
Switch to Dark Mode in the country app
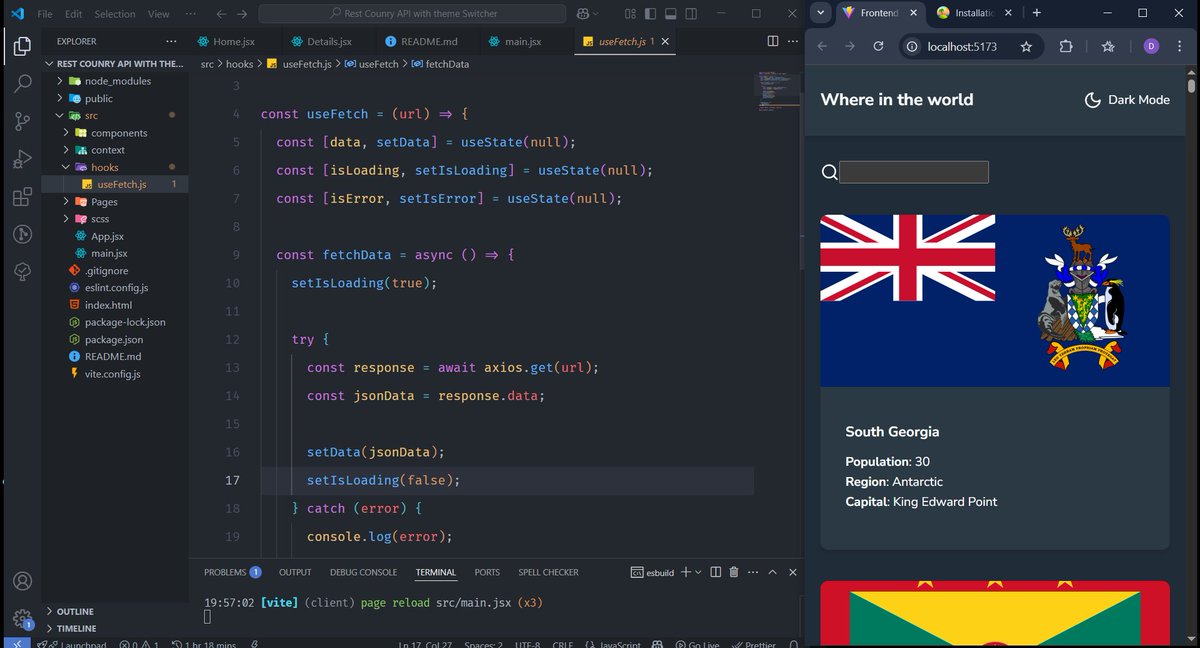coord(1126,99)
